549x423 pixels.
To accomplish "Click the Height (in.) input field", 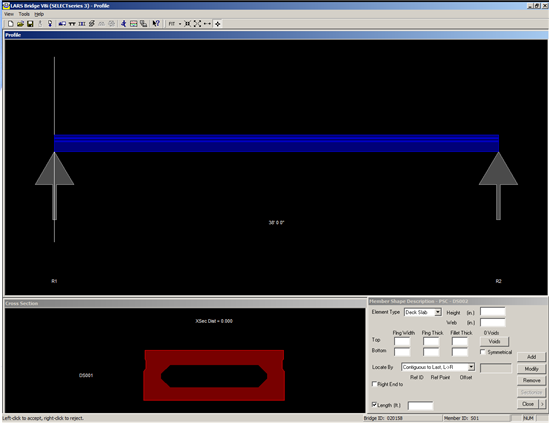I will pos(492,312).
